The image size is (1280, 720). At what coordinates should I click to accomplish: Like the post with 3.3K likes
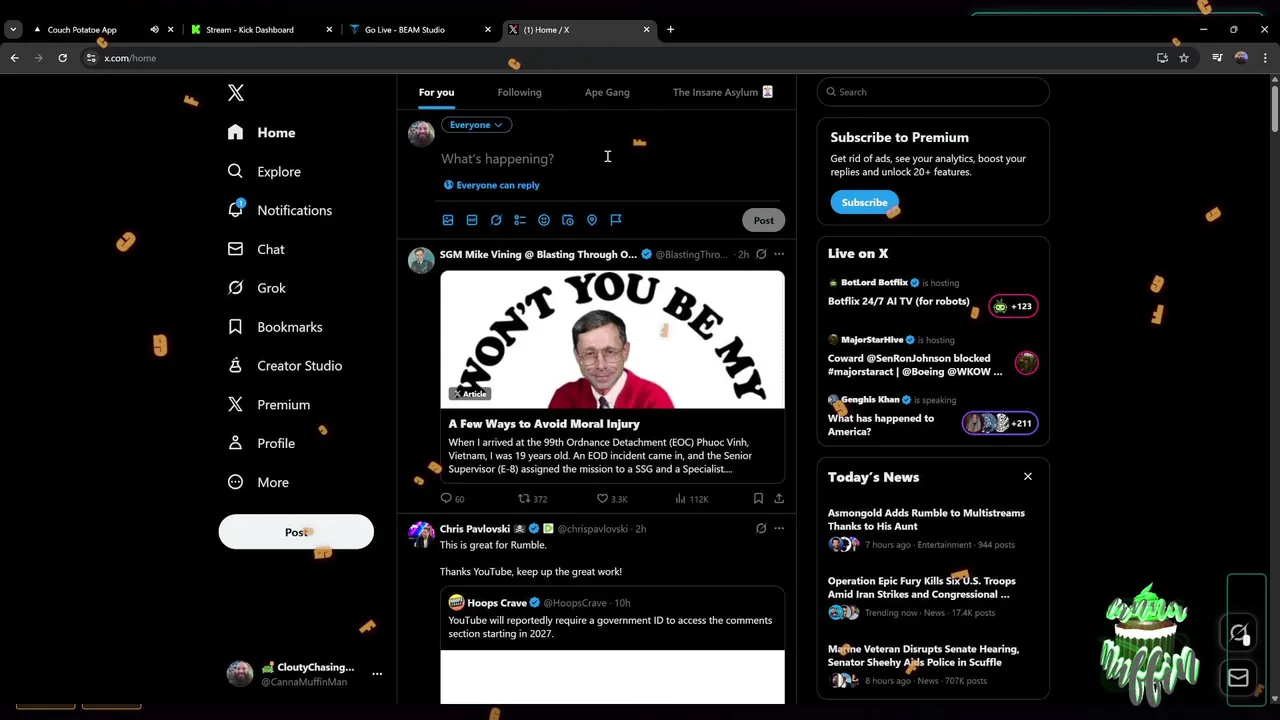[x=612, y=498]
